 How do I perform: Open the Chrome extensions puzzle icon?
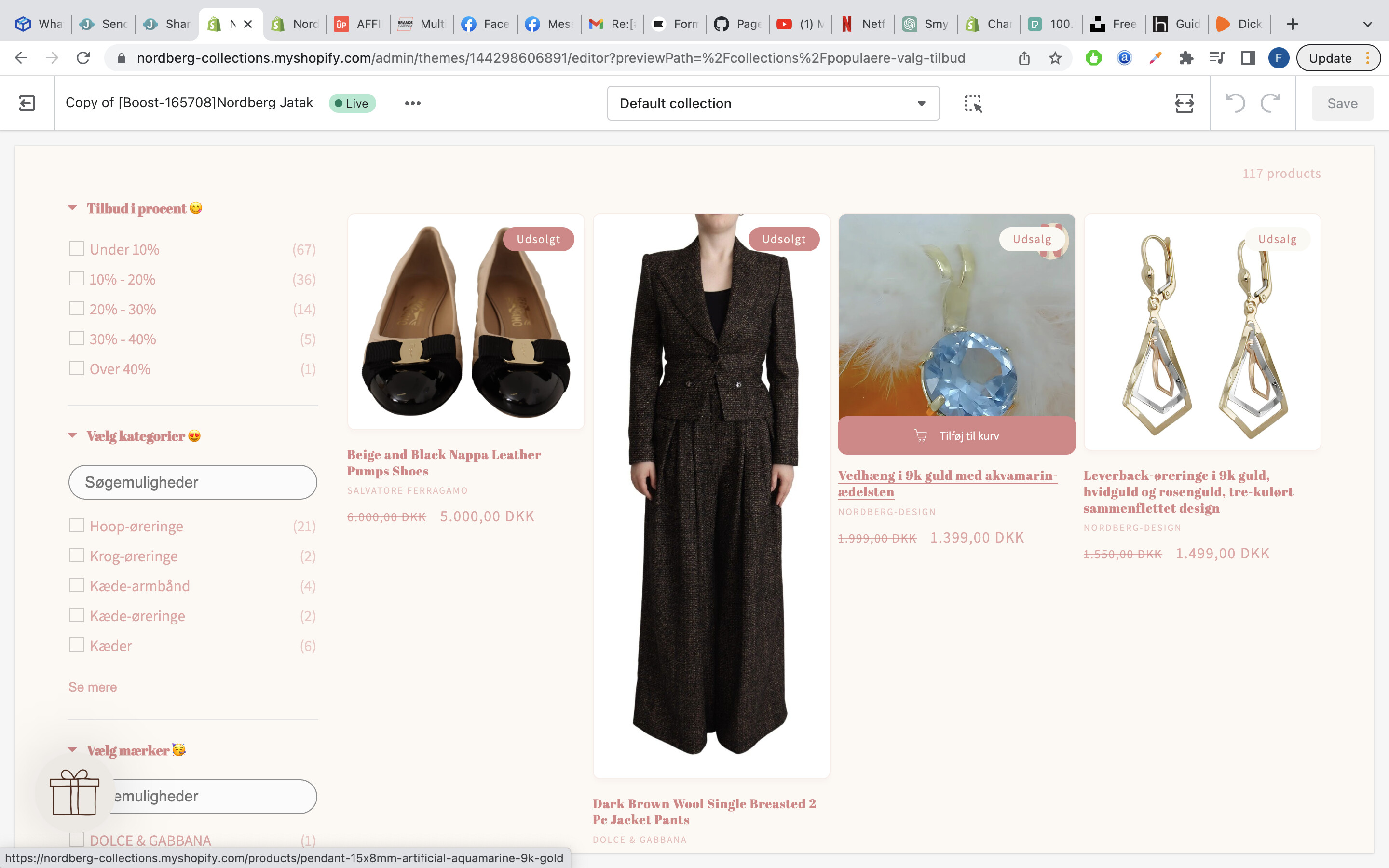click(x=1186, y=58)
